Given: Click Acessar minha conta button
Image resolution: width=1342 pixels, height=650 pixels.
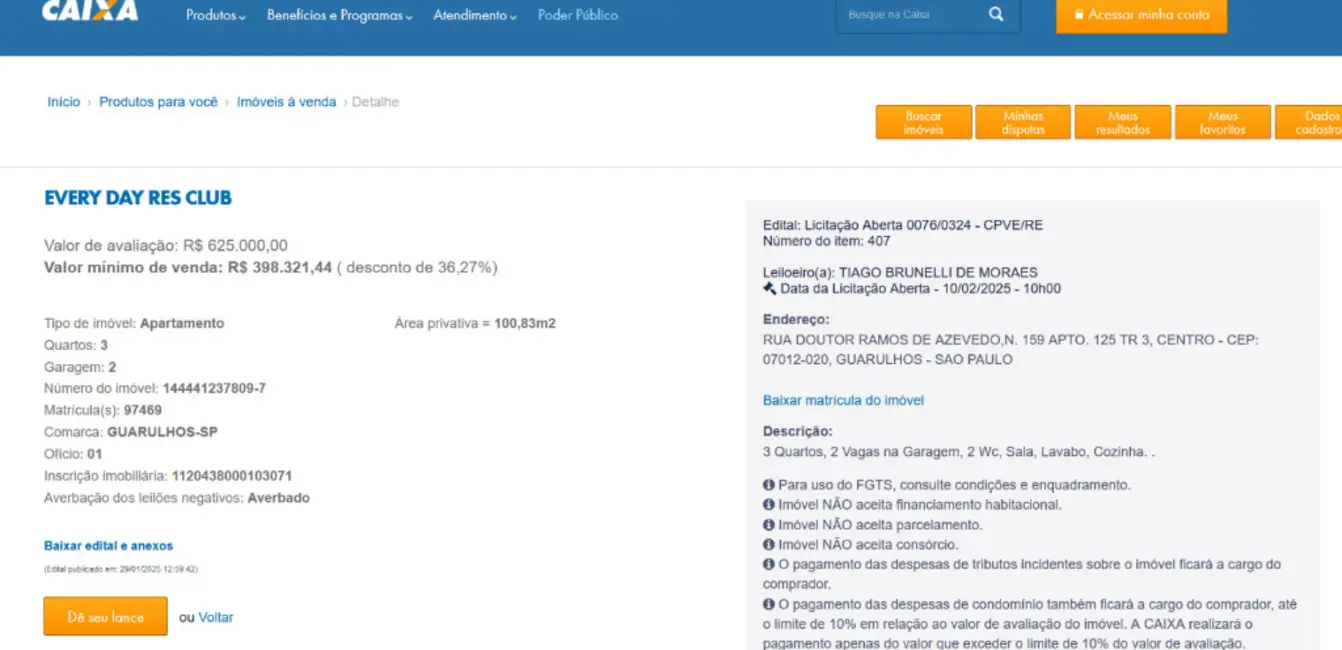Looking at the screenshot, I should pyautogui.click(x=1141, y=15).
